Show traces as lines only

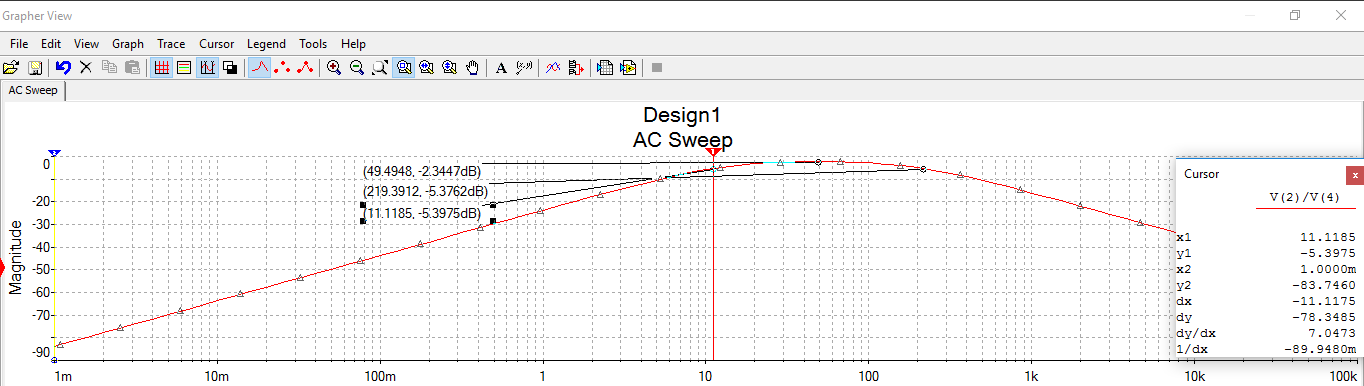(259, 68)
